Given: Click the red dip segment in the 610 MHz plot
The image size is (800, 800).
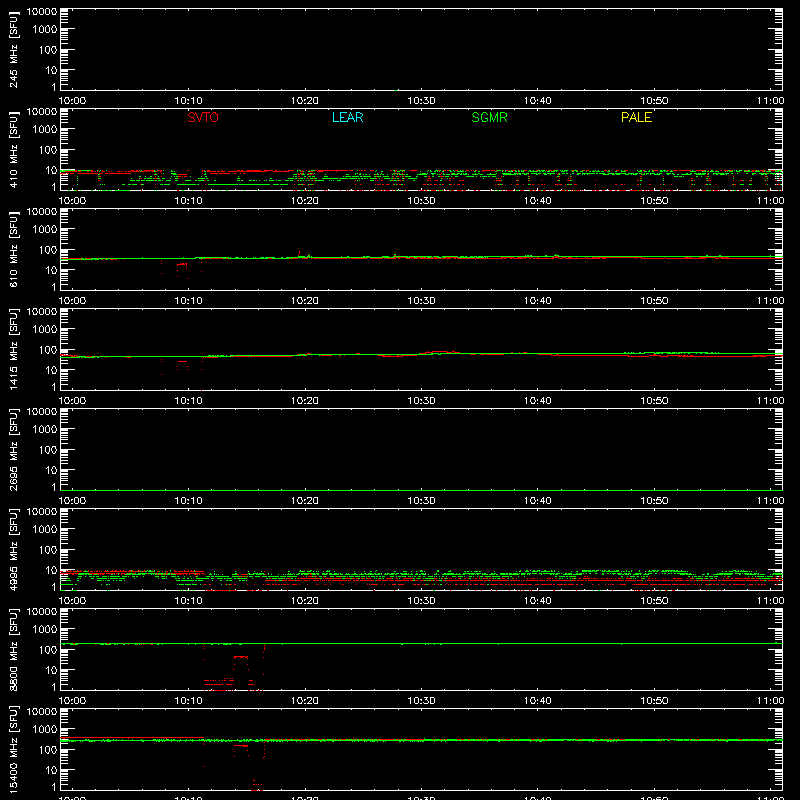Looking at the screenshot, I should coord(182,264).
